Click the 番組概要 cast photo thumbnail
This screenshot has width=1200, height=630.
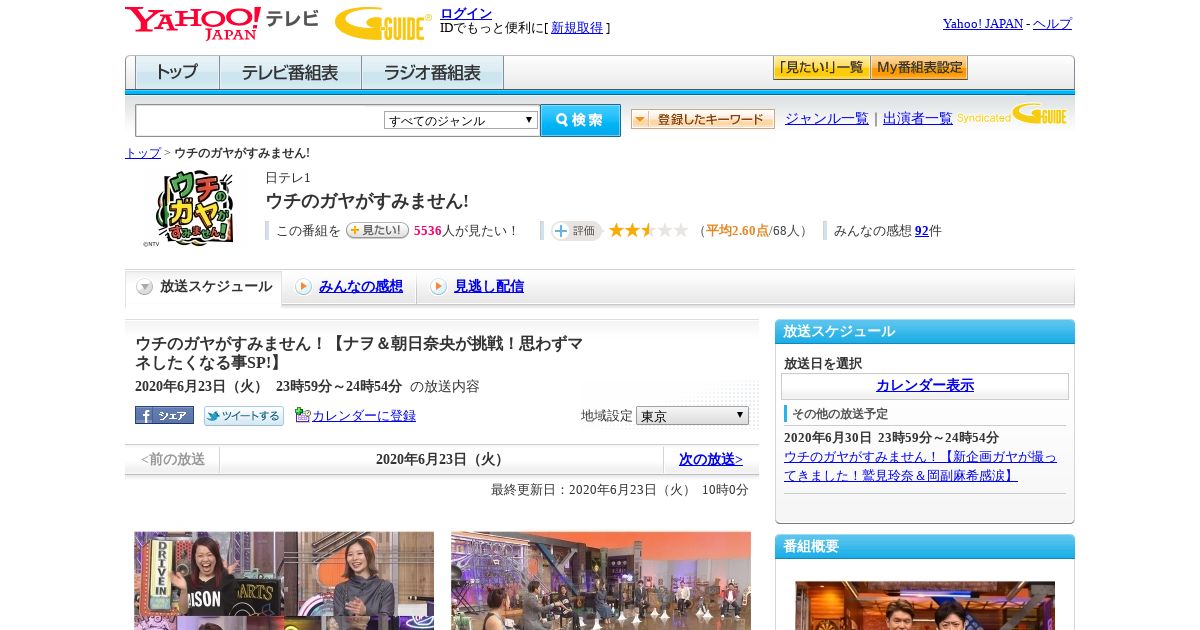[x=925, y=606]
